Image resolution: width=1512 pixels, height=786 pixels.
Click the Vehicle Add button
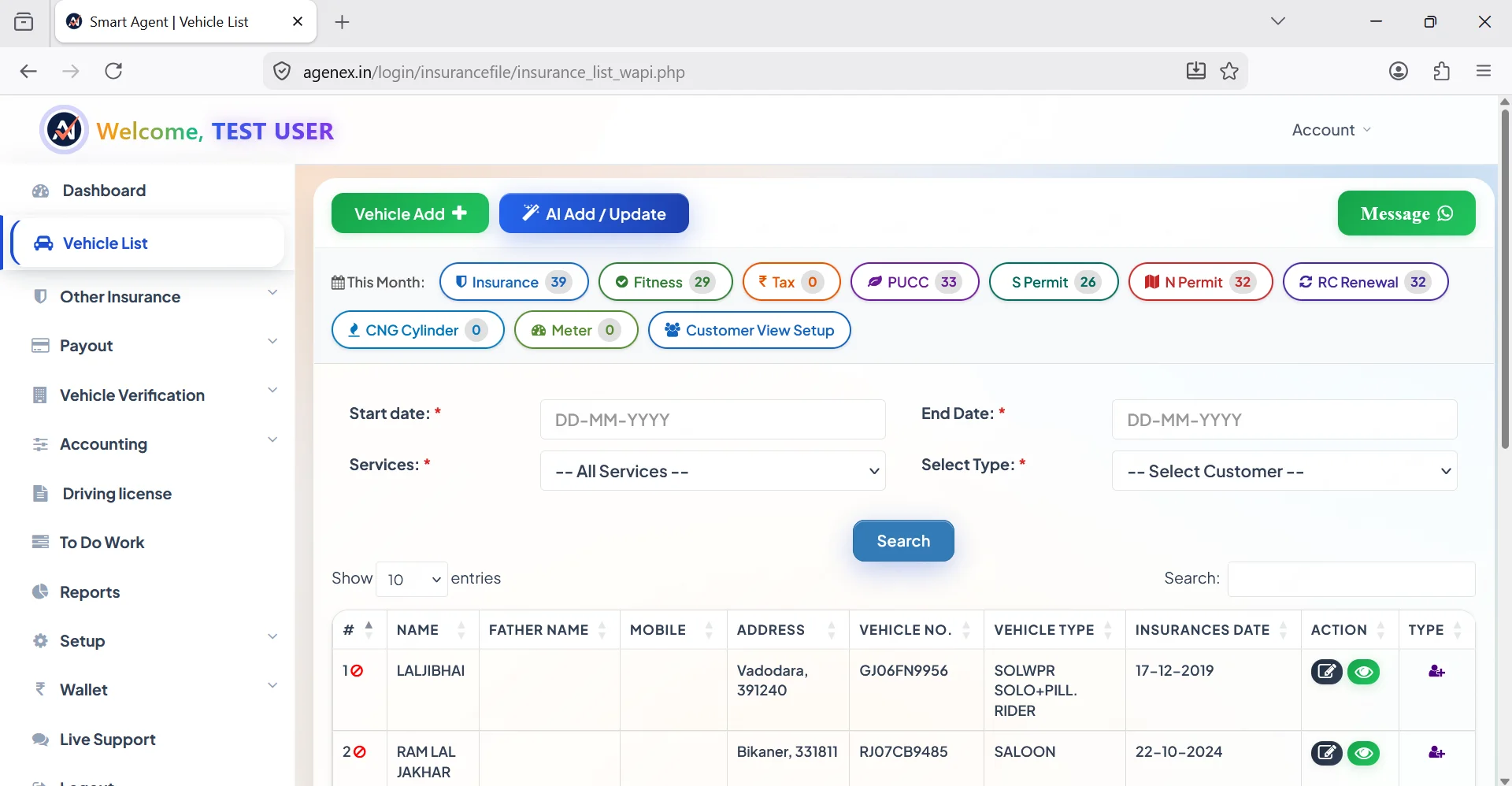point(410,213)
